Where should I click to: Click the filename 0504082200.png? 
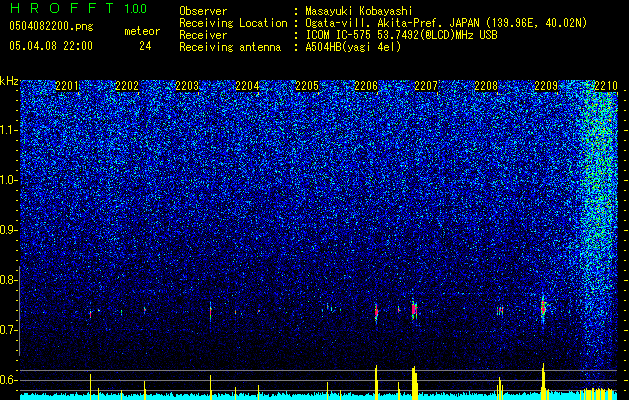[51, 26]
